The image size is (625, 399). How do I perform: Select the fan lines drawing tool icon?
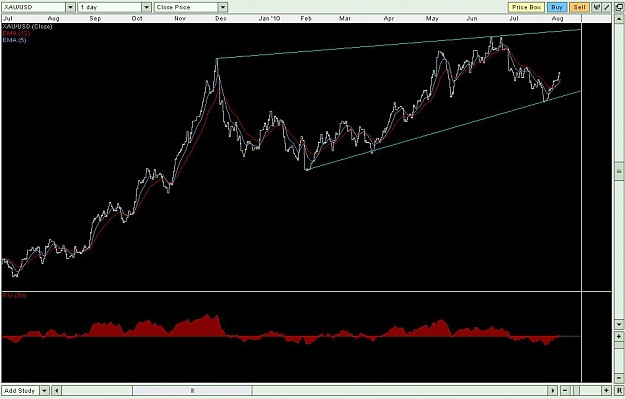[597, 7]
